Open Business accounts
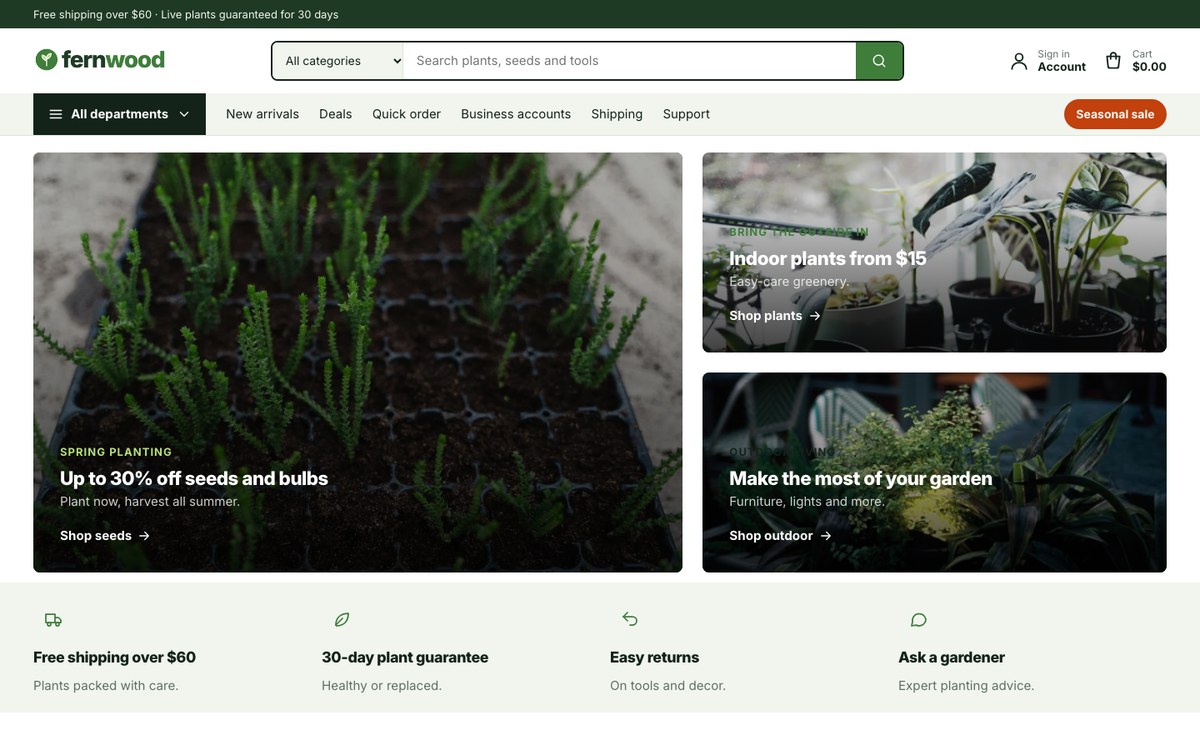This screenshot has height=750, width=1200. 516,114
